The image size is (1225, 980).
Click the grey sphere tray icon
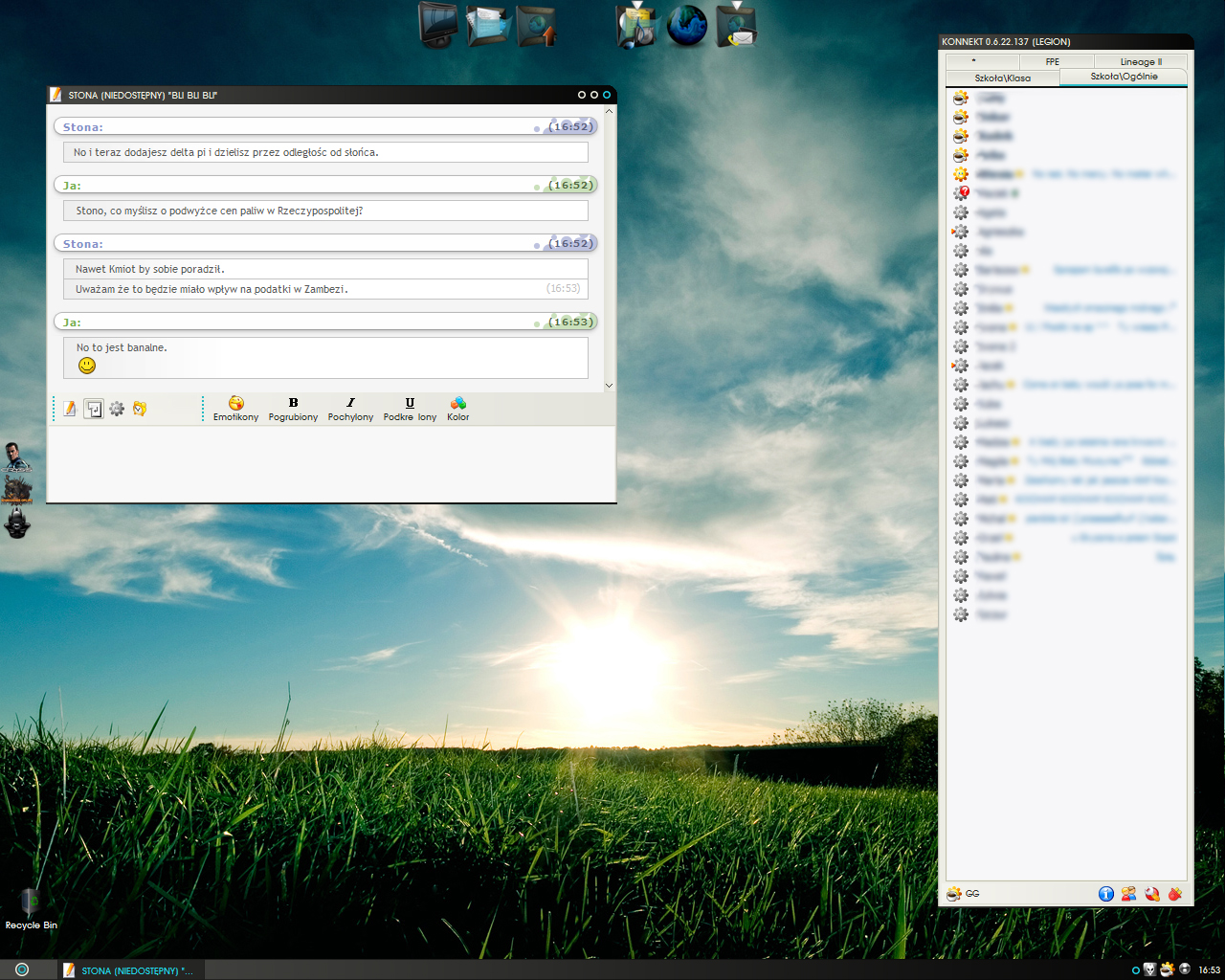pos(1185,969)
